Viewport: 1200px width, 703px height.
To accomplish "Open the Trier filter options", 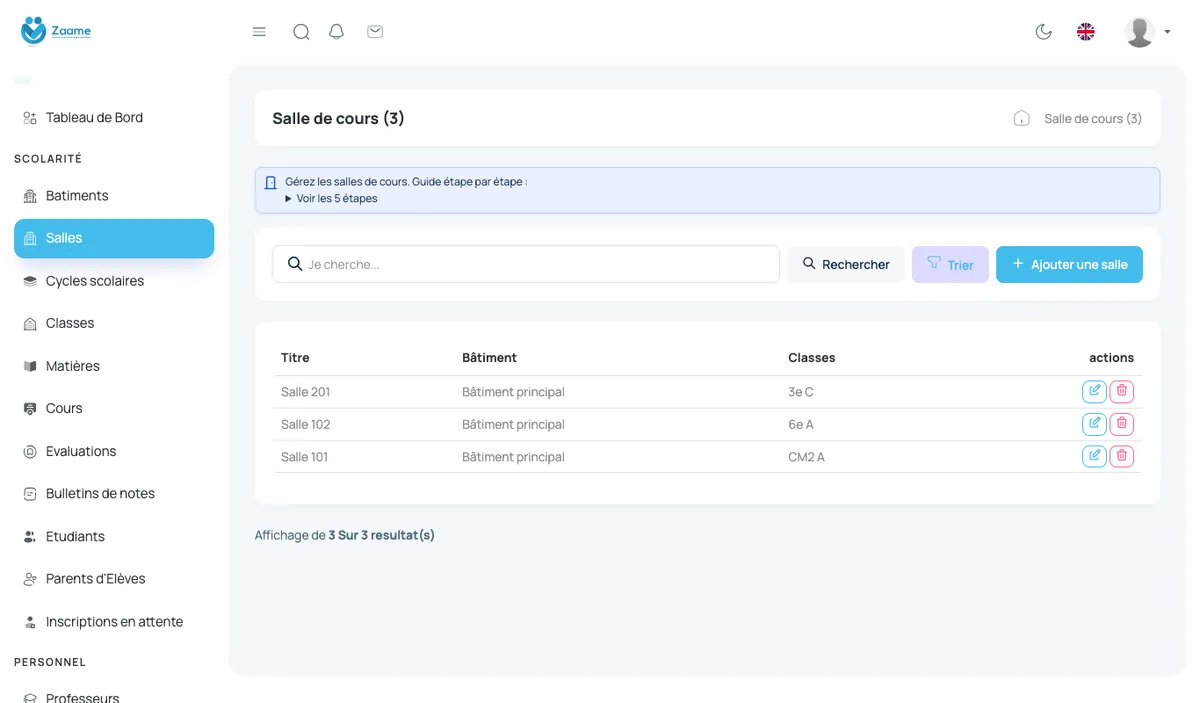I will [x=950, y=264].
